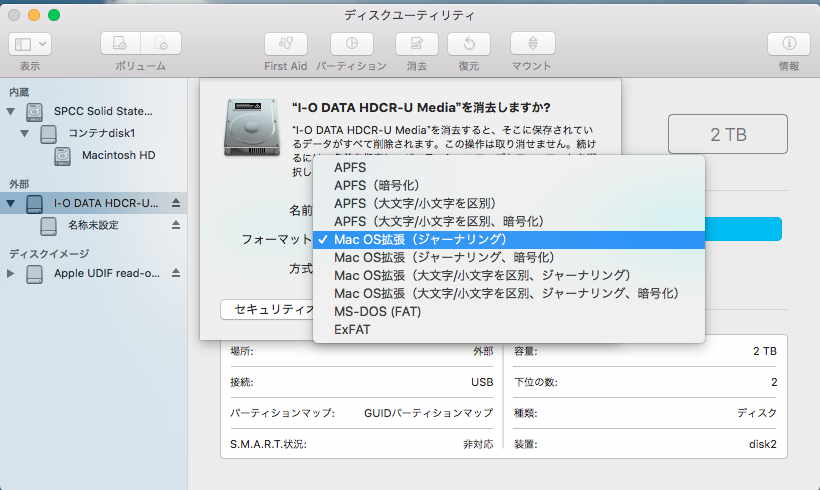Click the Erase toolbar icon
Image resolution: width=820 pixels, height=490 pixels.
pyautogui.click(x=417, y=43)
